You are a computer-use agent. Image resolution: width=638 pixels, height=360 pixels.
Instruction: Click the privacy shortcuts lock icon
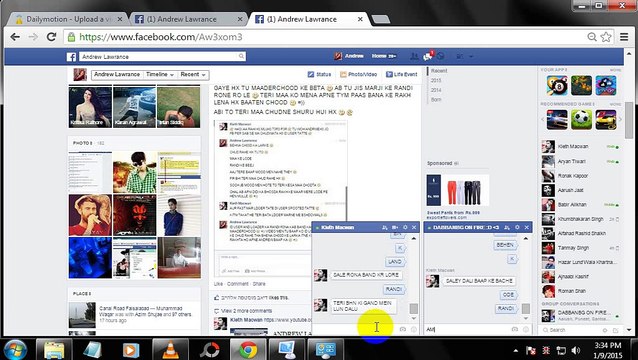pyautogui.click(x=460, y=56)
